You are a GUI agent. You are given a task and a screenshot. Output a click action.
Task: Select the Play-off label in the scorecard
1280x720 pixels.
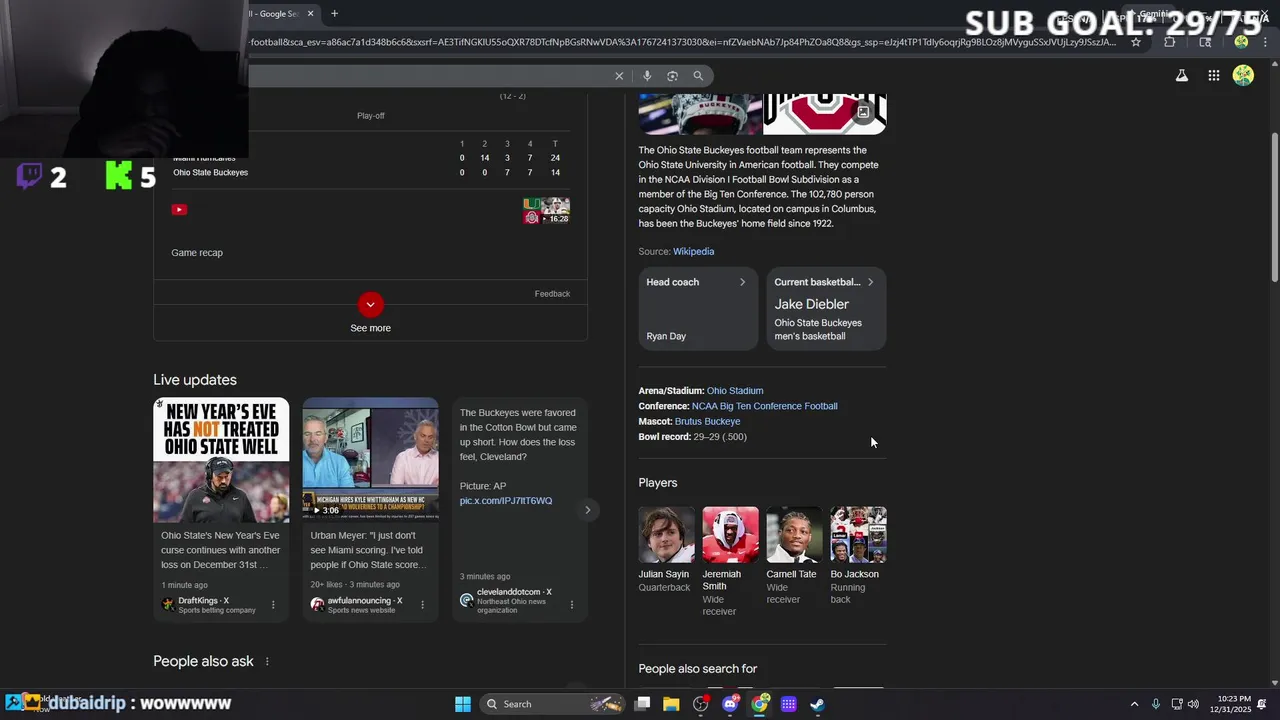(371, 116)
